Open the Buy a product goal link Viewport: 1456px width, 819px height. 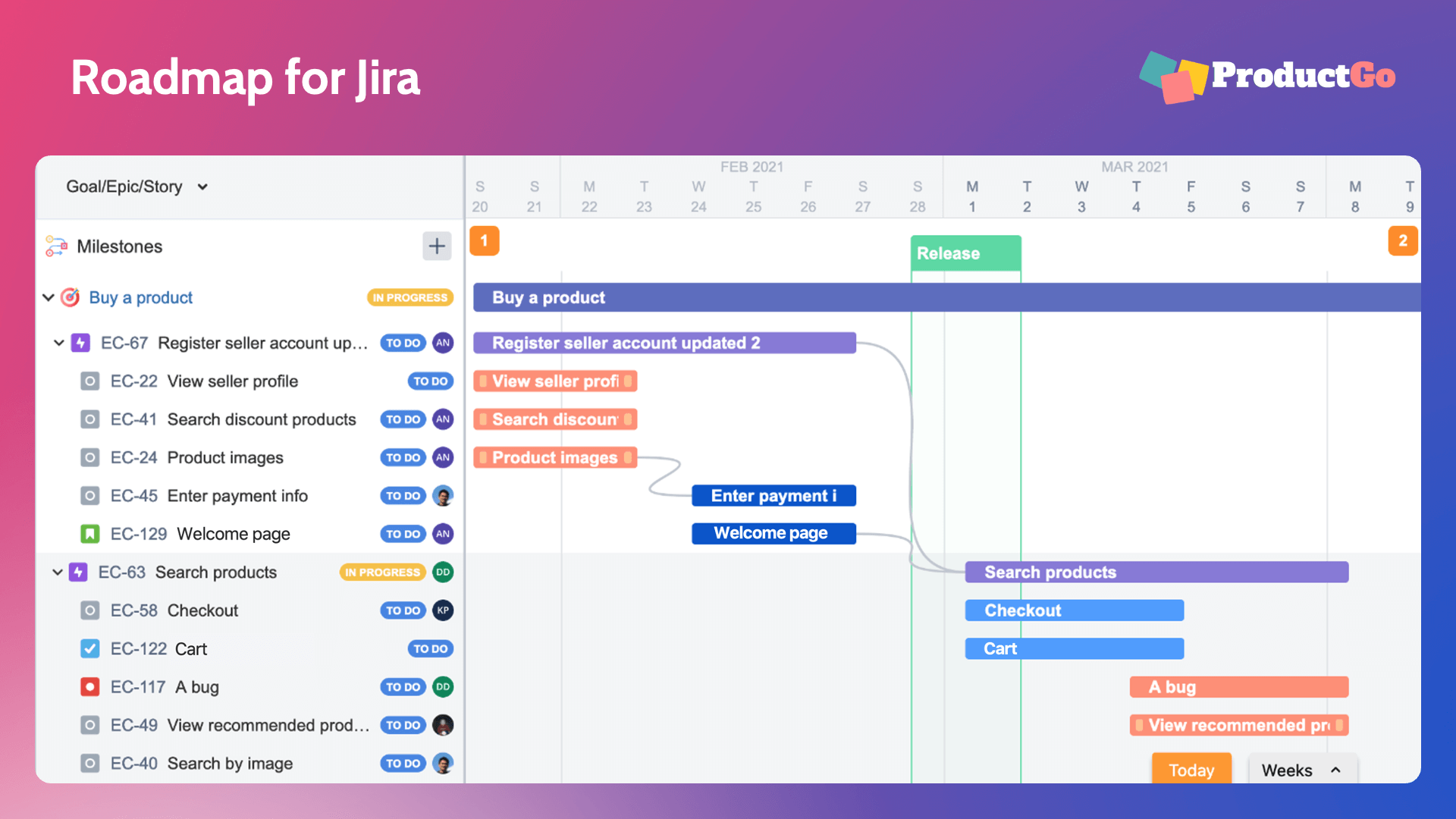pyautogui.click(x=141, y=297)
